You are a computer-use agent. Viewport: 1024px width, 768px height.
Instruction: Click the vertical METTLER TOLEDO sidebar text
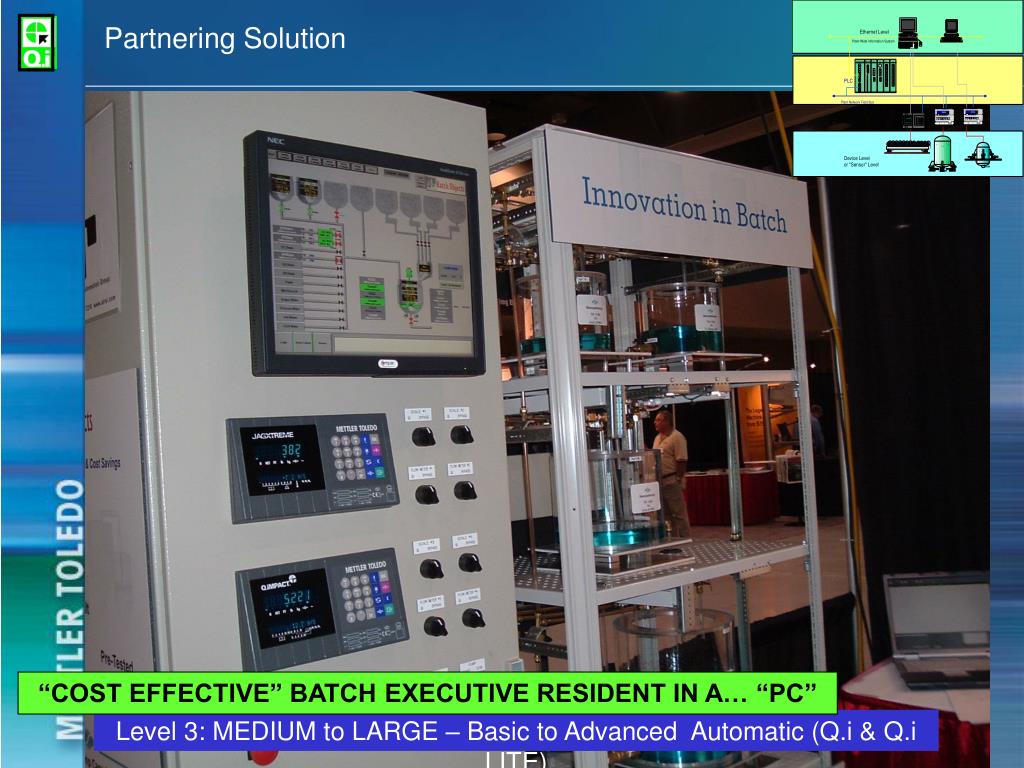[x=69, y=609]
